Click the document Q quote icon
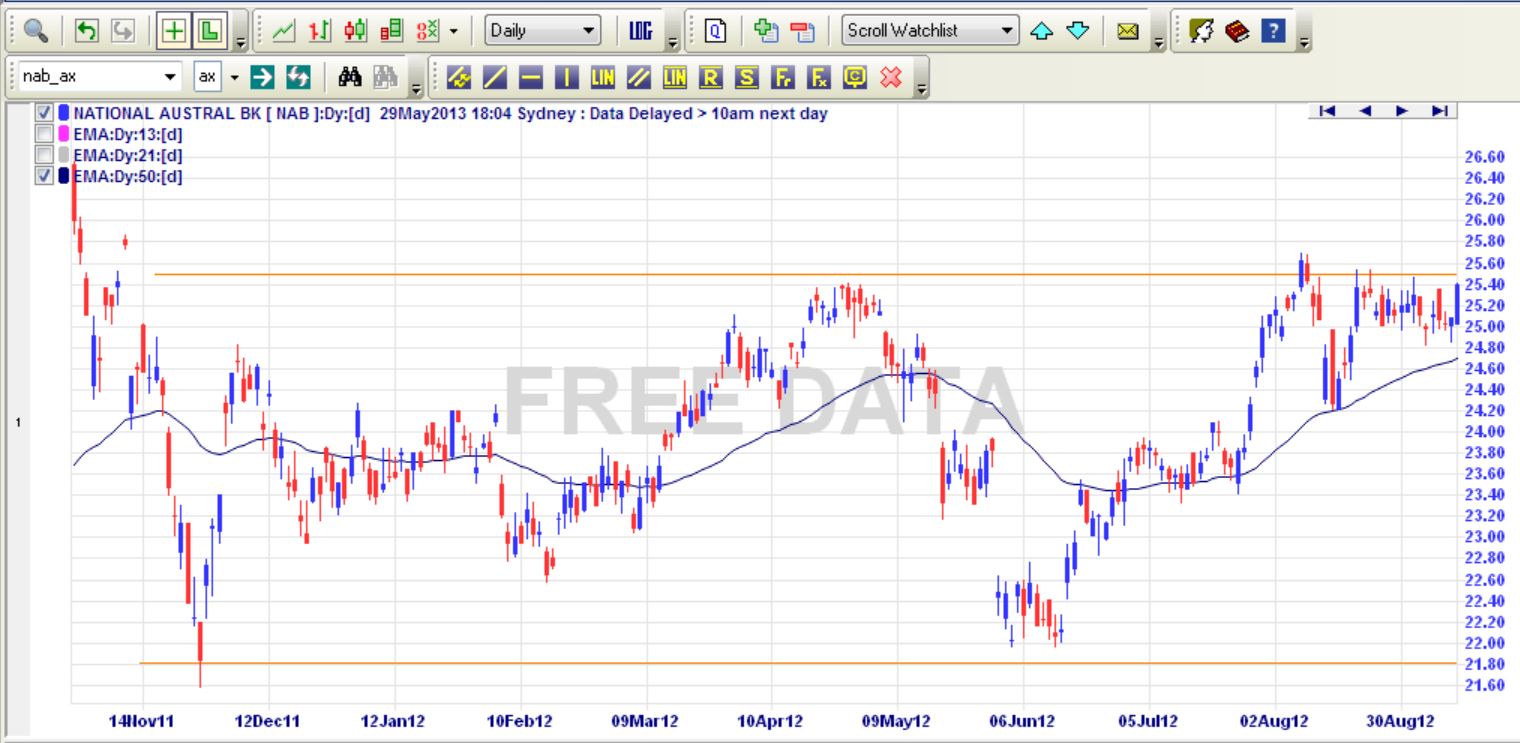 point(715,31)
